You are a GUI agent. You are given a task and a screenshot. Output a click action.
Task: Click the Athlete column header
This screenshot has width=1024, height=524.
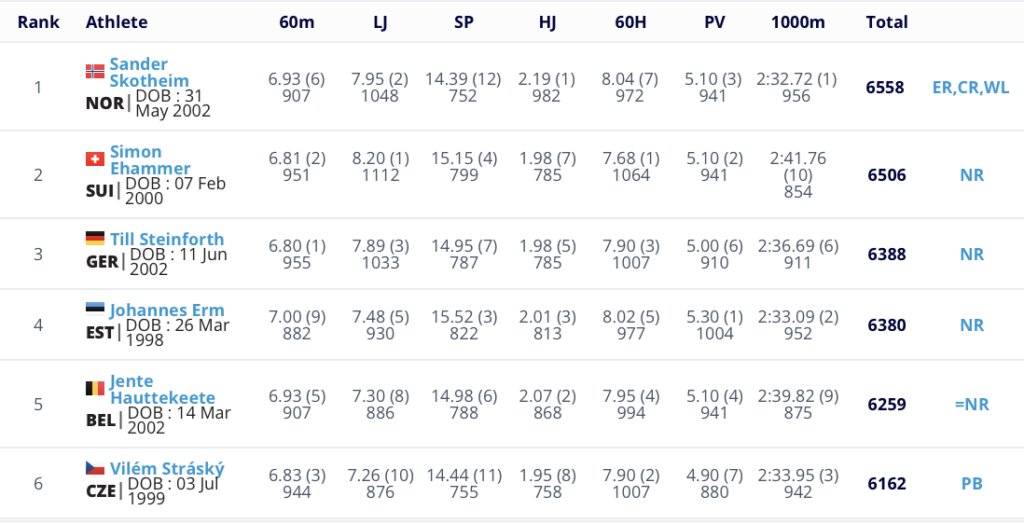coord(117,21)
